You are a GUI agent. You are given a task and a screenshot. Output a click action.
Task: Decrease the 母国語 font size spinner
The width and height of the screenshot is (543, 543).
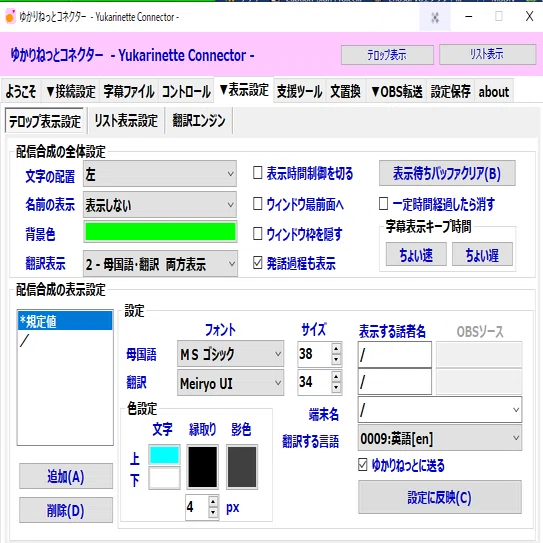click(336, 359)
